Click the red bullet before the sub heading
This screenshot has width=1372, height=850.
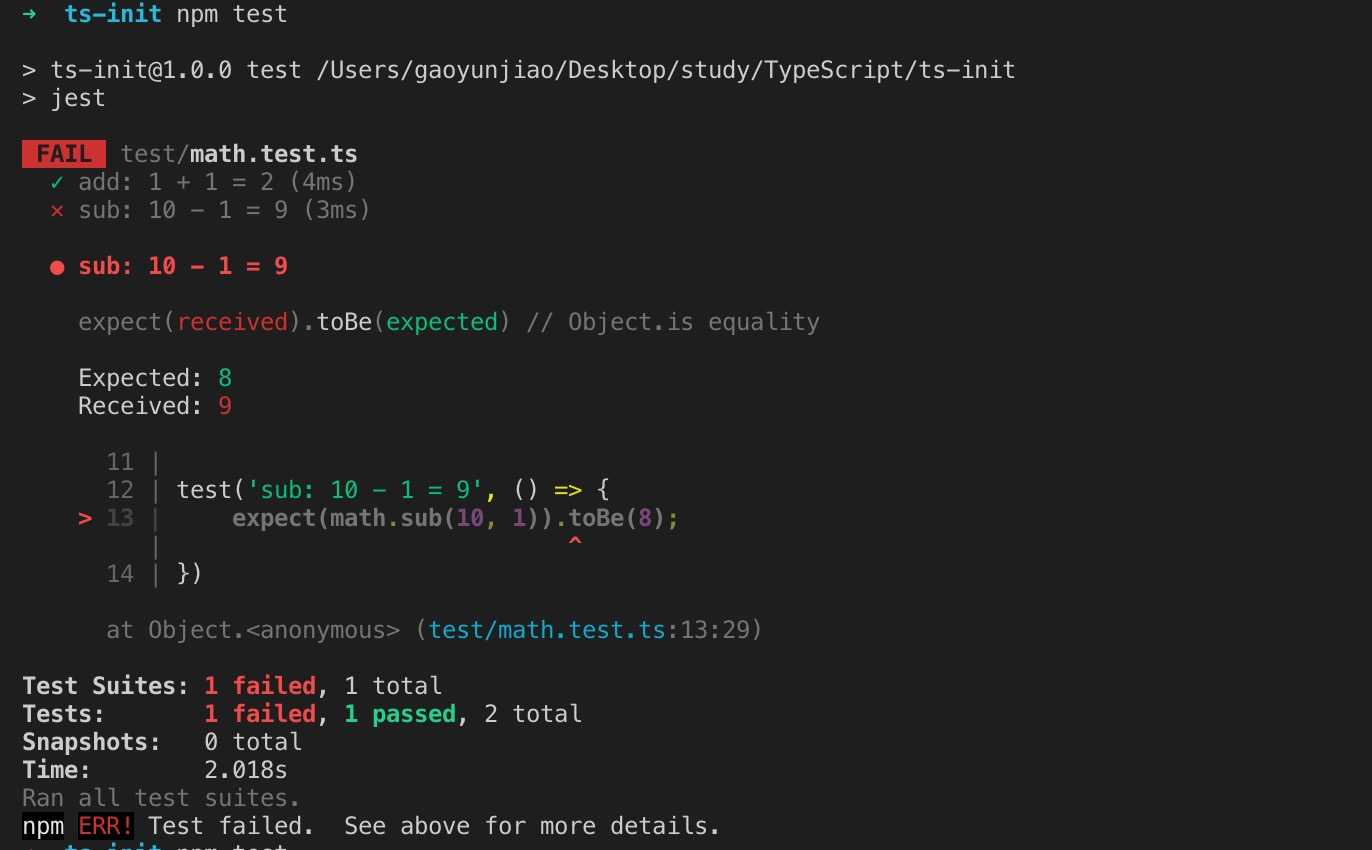tap(57, 267)
